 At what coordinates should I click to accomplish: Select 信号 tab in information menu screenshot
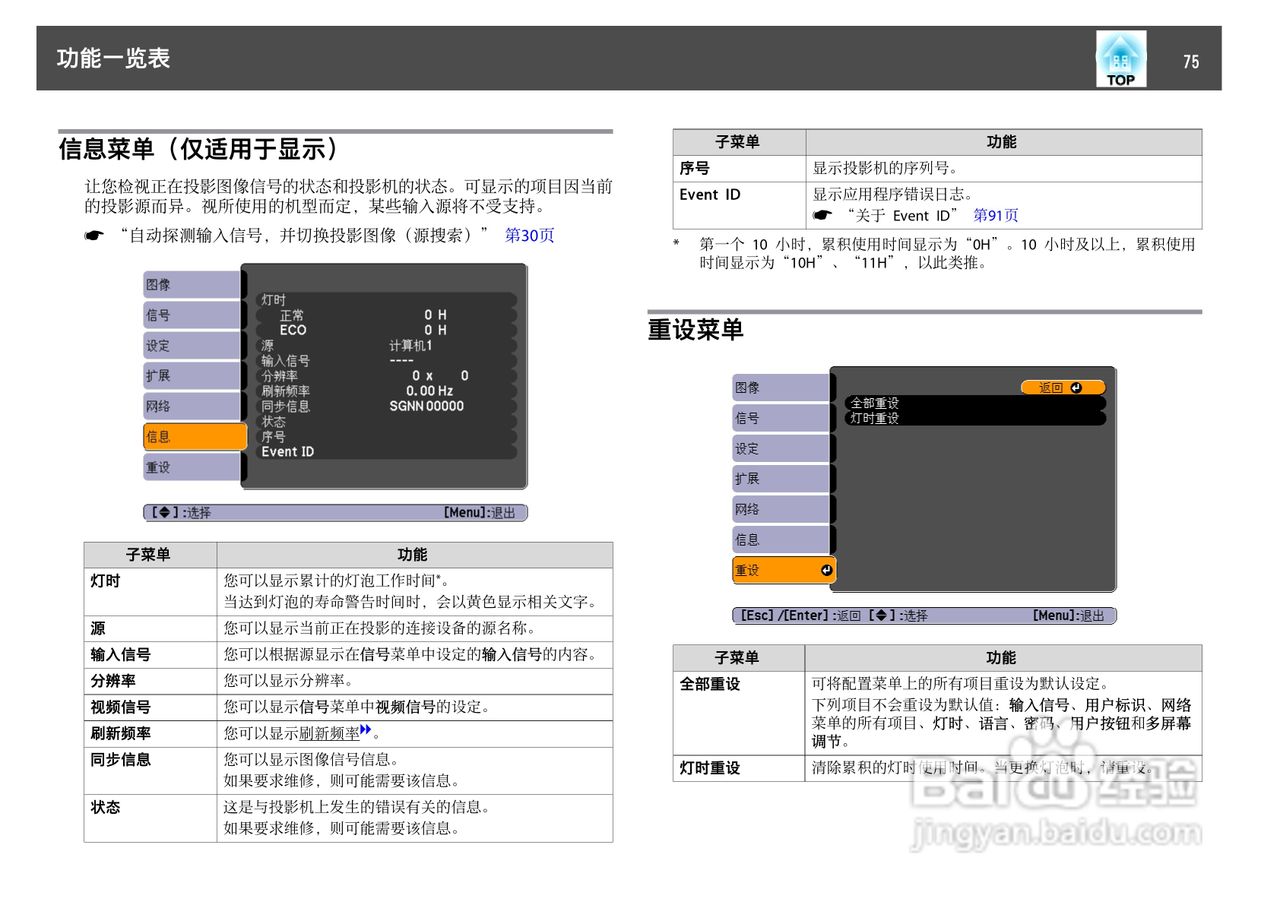click(x=192, y=315)
